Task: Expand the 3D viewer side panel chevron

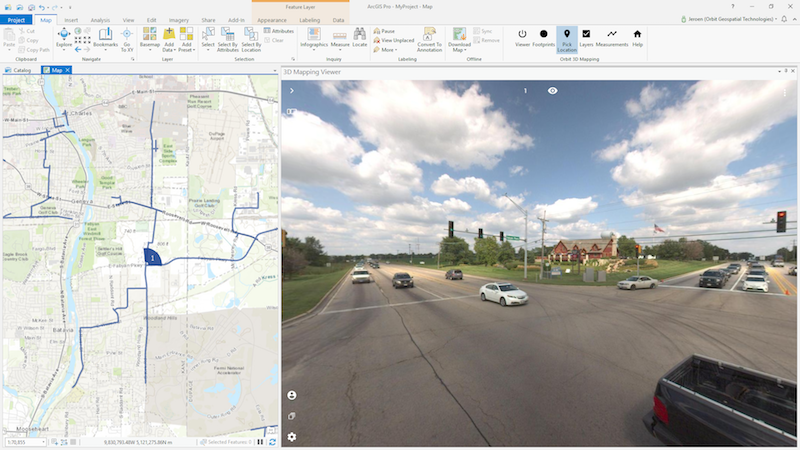Action: tap(291, 91)
